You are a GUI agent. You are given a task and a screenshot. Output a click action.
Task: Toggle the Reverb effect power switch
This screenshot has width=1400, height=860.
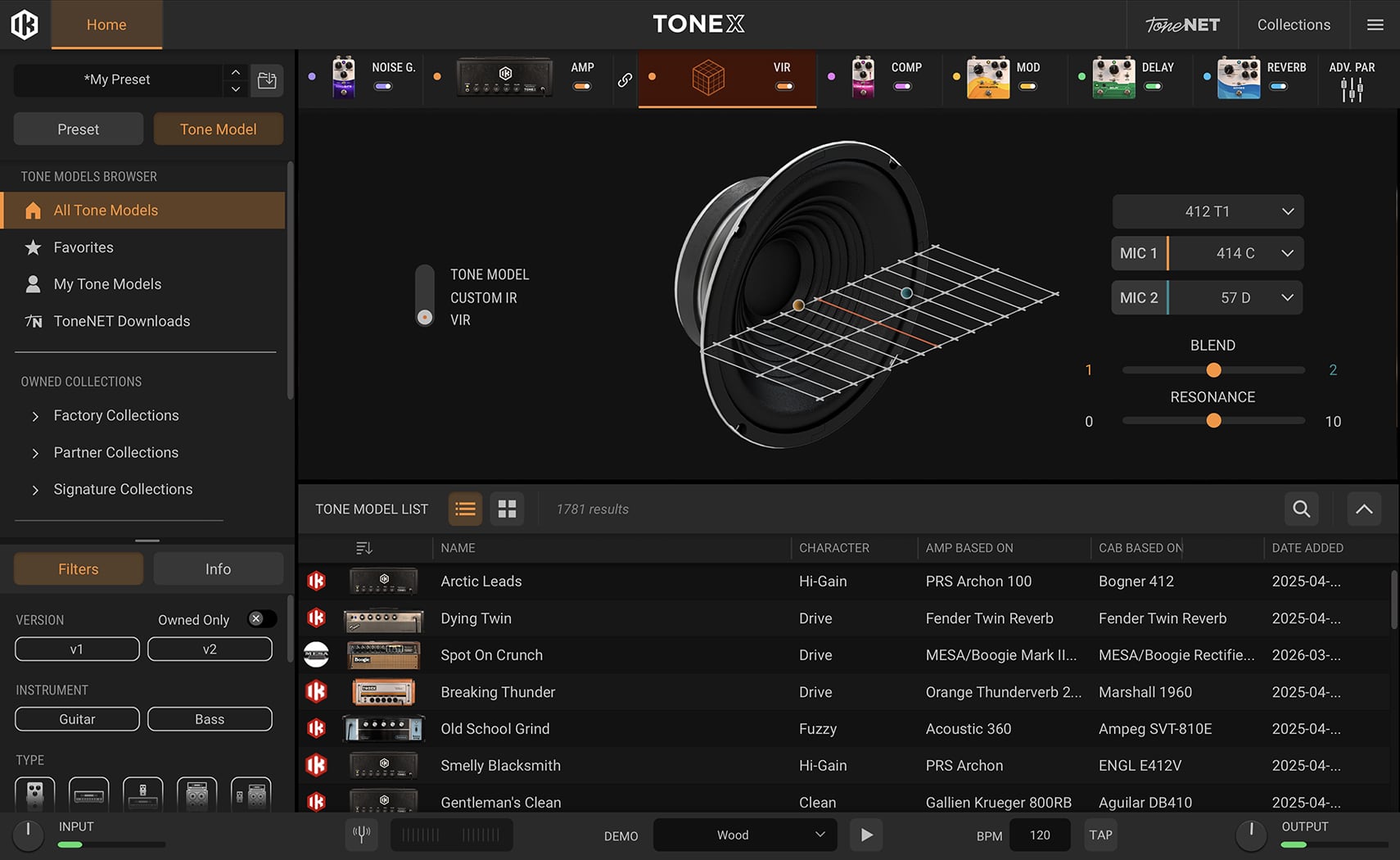[x=1278, y=86]
